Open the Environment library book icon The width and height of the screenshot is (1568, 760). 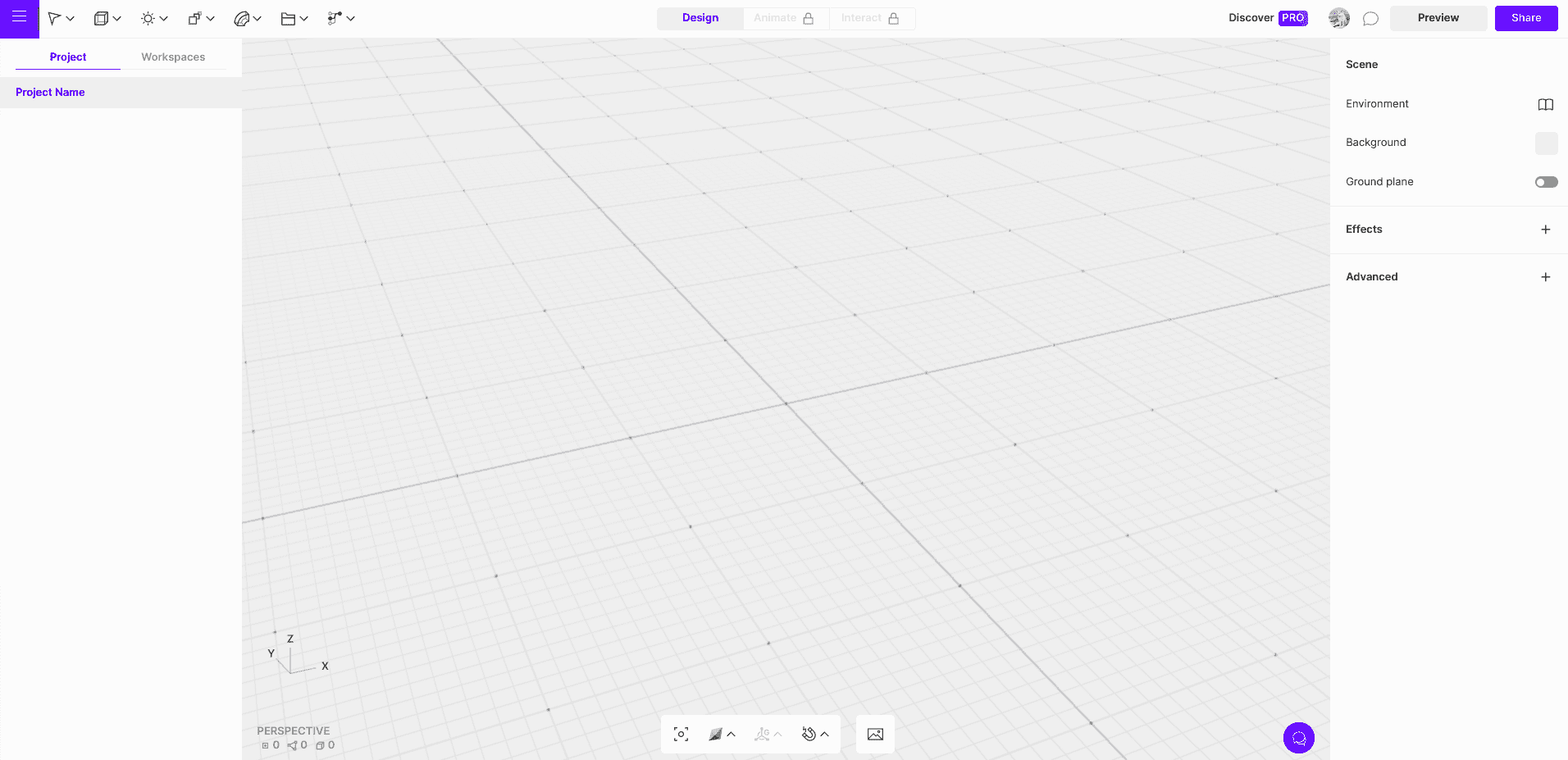coord(1546,104)
